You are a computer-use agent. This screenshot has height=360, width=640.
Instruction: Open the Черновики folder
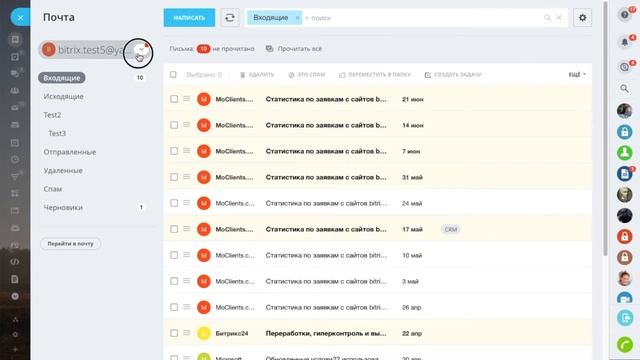pyautogui.click(x=63, y=207)
